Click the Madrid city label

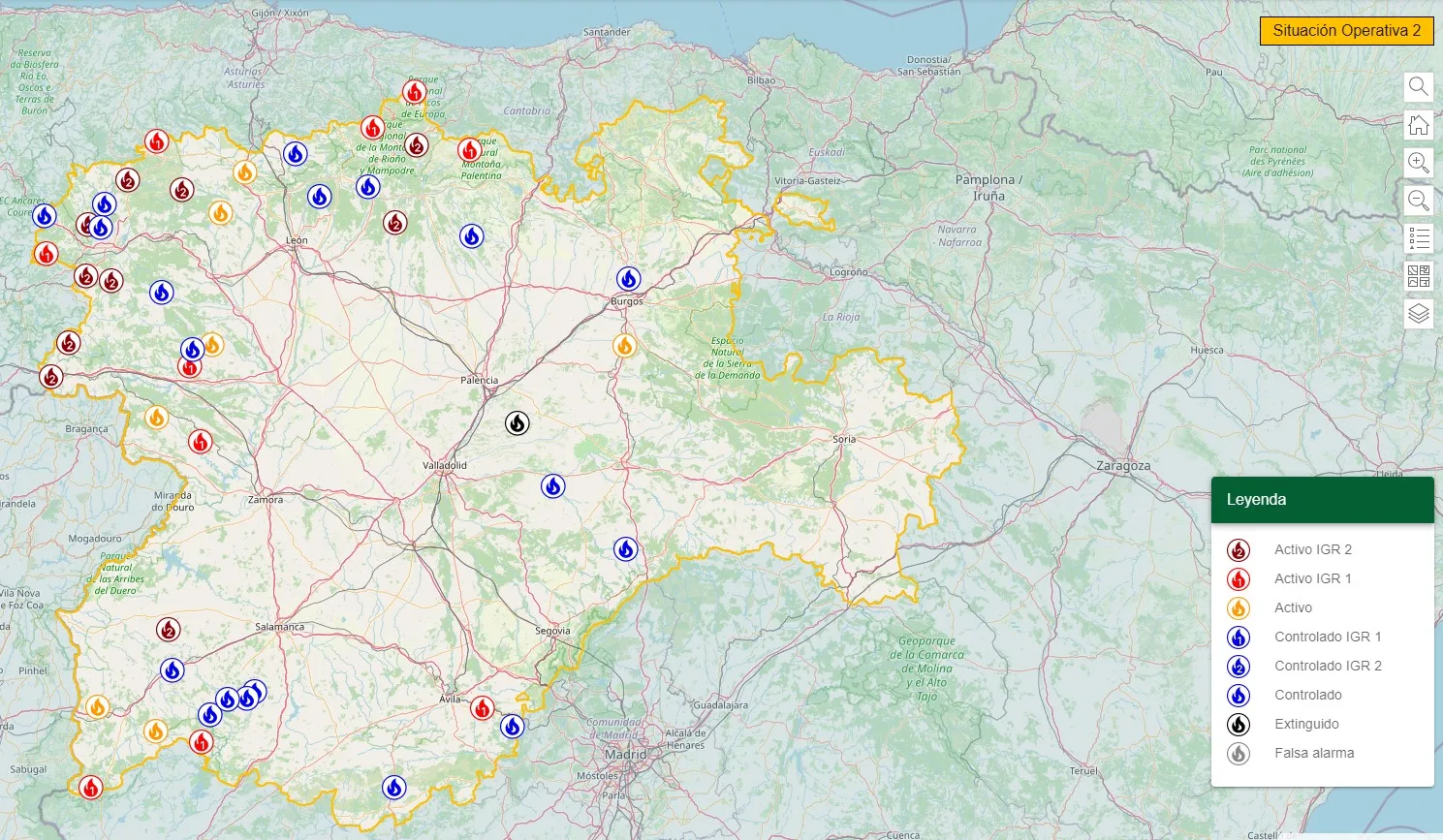tap(625, 754)
